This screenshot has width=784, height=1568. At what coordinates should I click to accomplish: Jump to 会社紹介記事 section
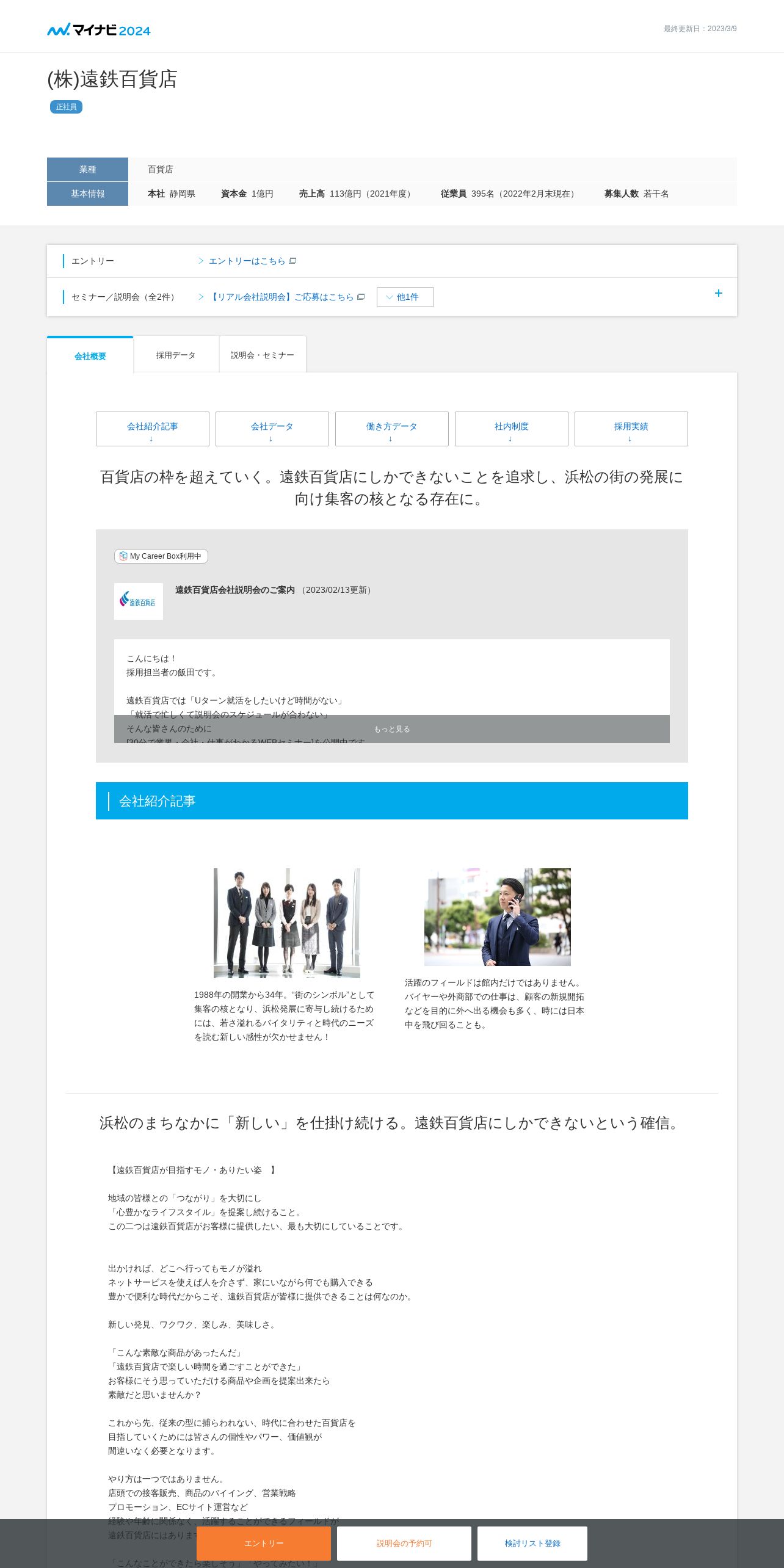tap(153, 429)
